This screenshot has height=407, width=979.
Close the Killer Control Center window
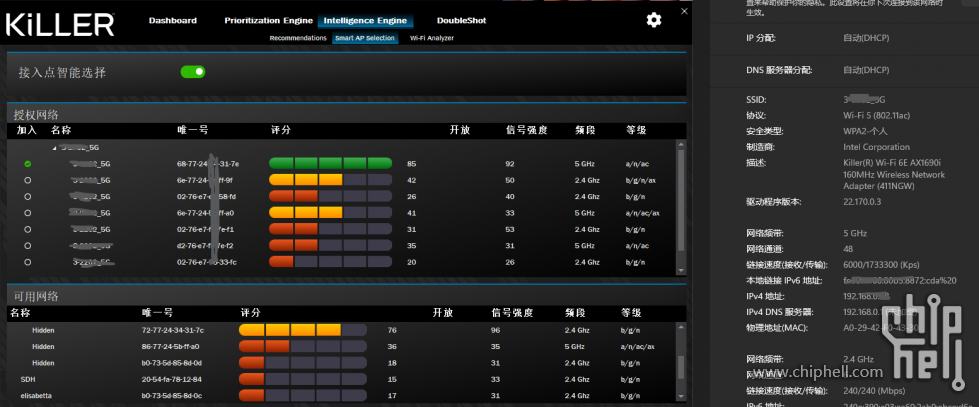684,11
